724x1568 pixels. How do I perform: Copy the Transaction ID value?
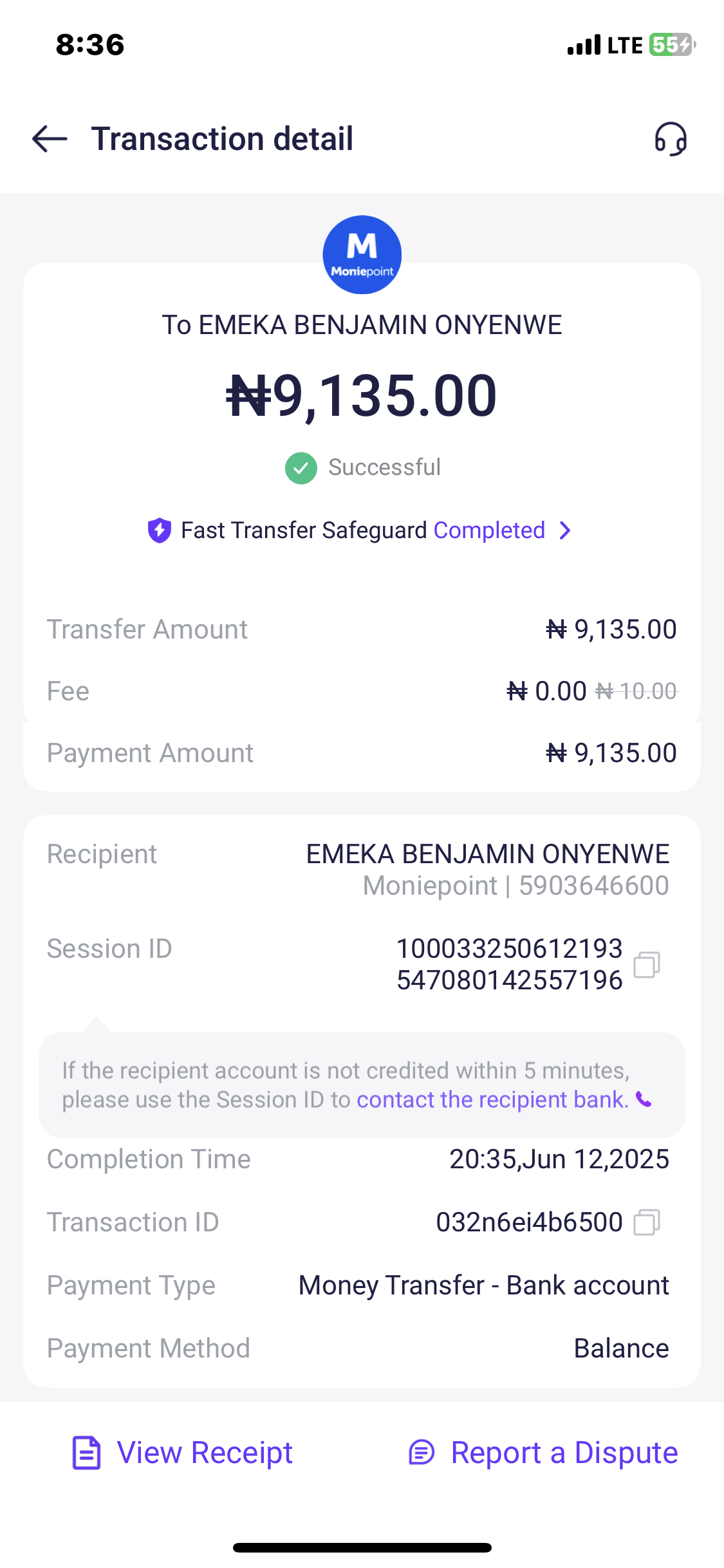tap(647, 1222)
